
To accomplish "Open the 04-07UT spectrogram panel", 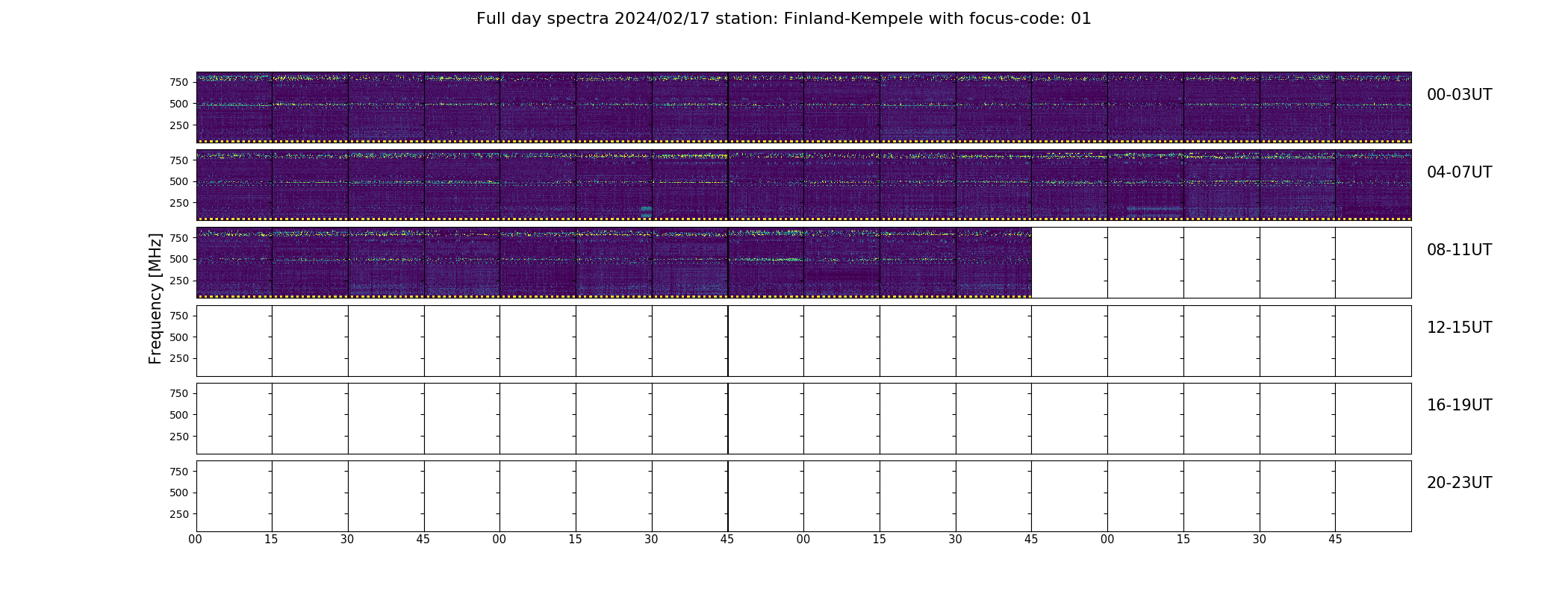I will [803, 185].
